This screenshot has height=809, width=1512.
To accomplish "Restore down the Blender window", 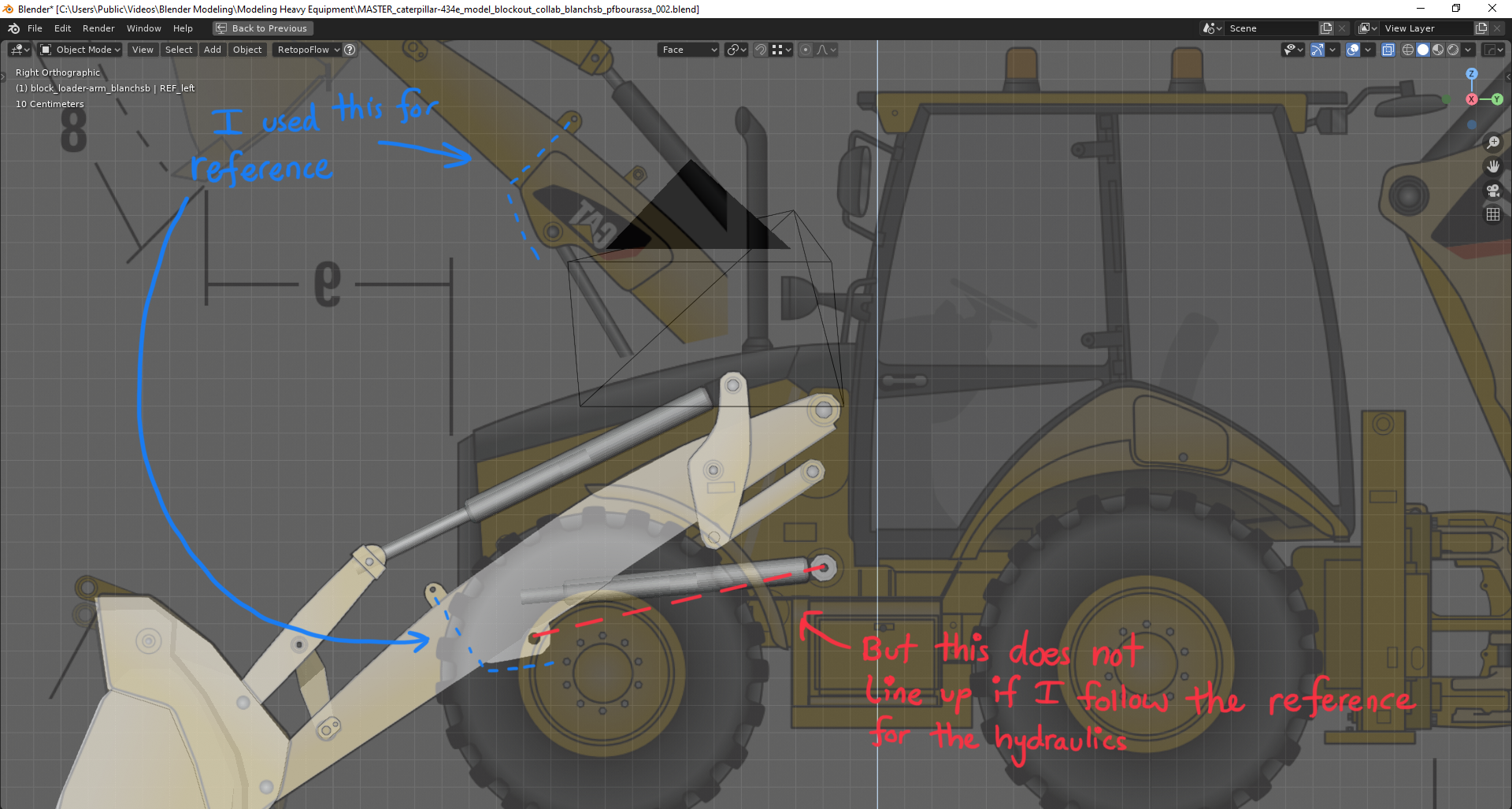I will coord(1456,9).
